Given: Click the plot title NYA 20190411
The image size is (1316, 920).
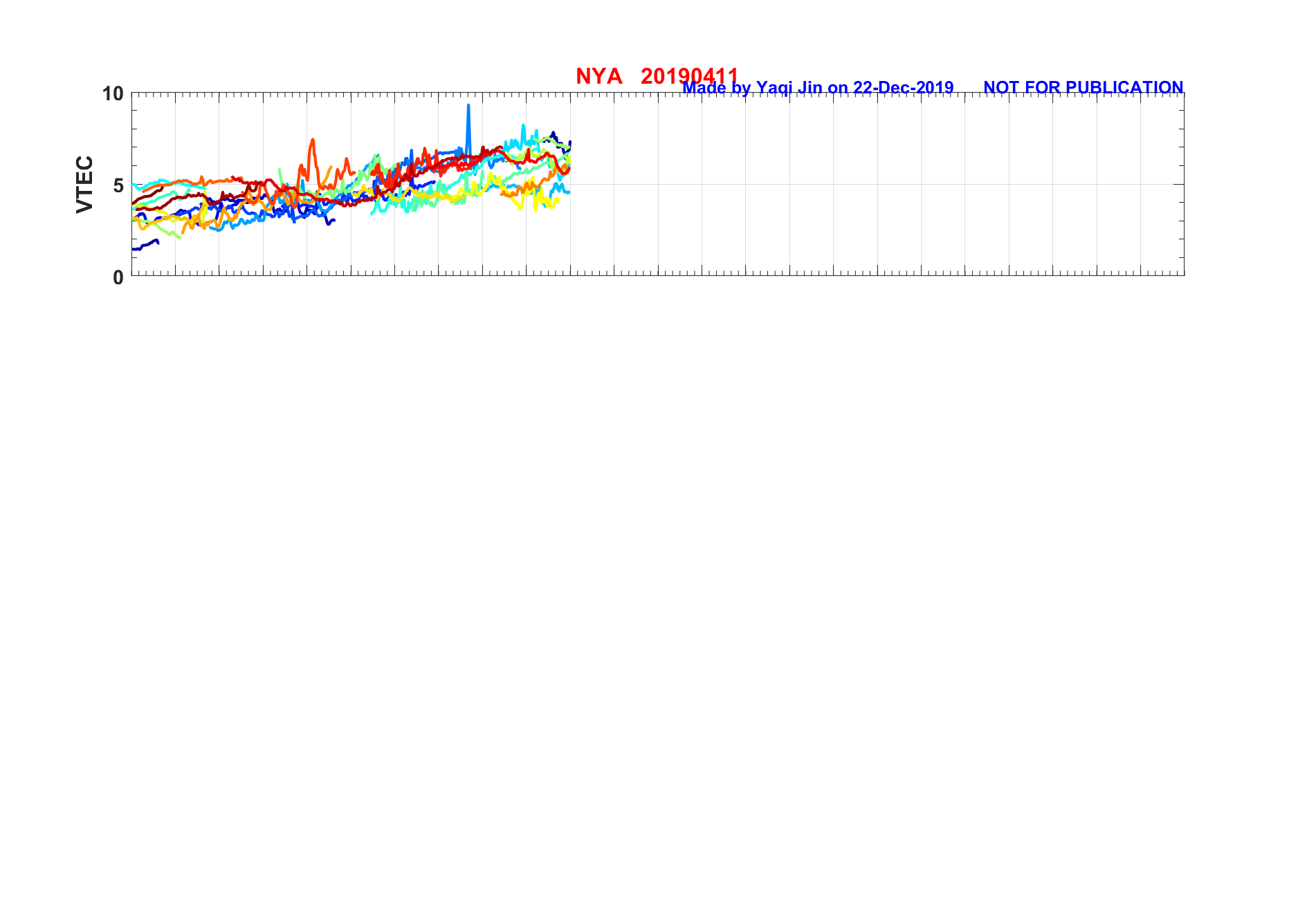Looking at the screenshot, I should (657, 76).
